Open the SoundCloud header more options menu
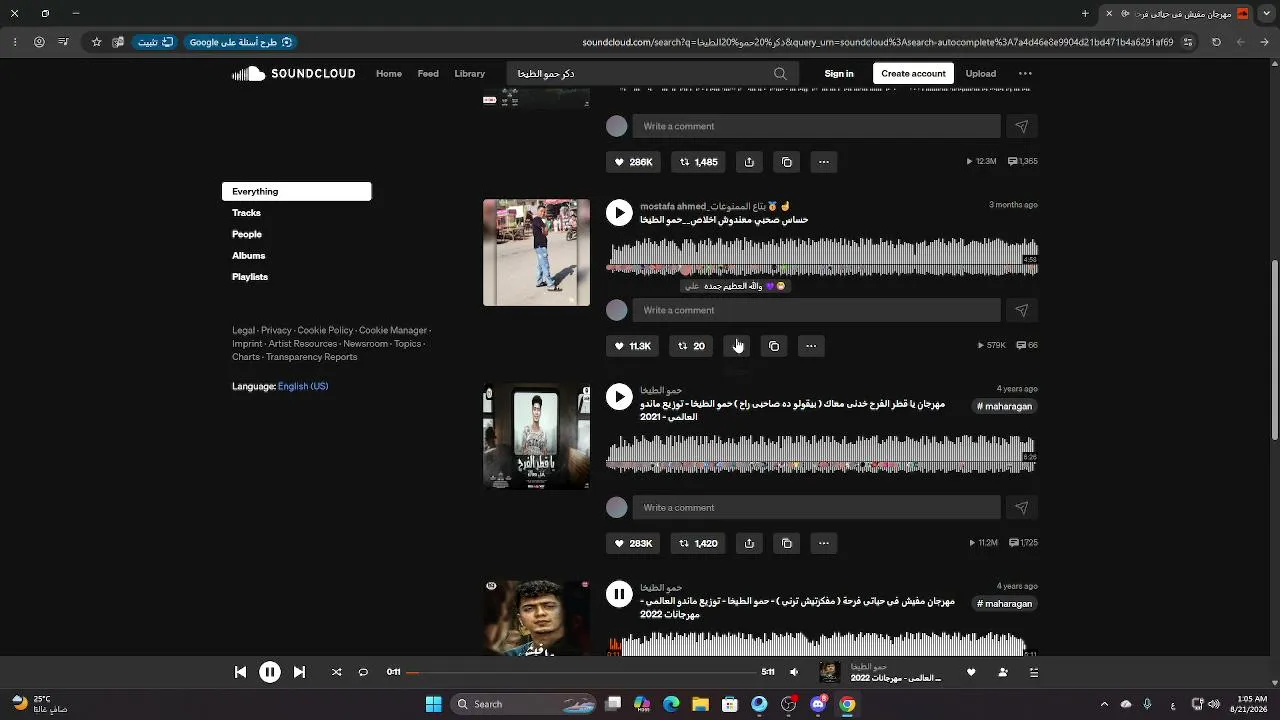1280x720 pixels. pyautogui.click(x=1025, y=73)
